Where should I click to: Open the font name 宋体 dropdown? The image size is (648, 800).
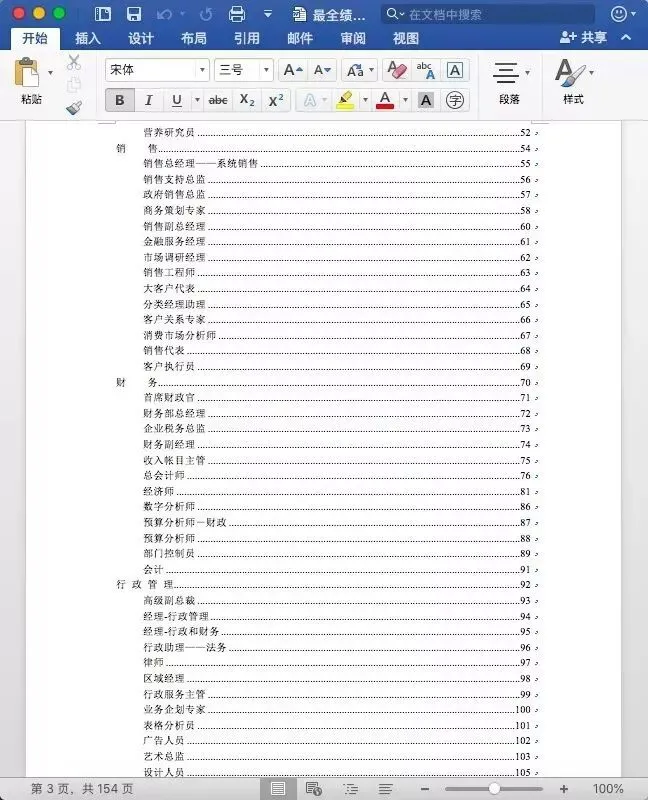click(203, 70)
